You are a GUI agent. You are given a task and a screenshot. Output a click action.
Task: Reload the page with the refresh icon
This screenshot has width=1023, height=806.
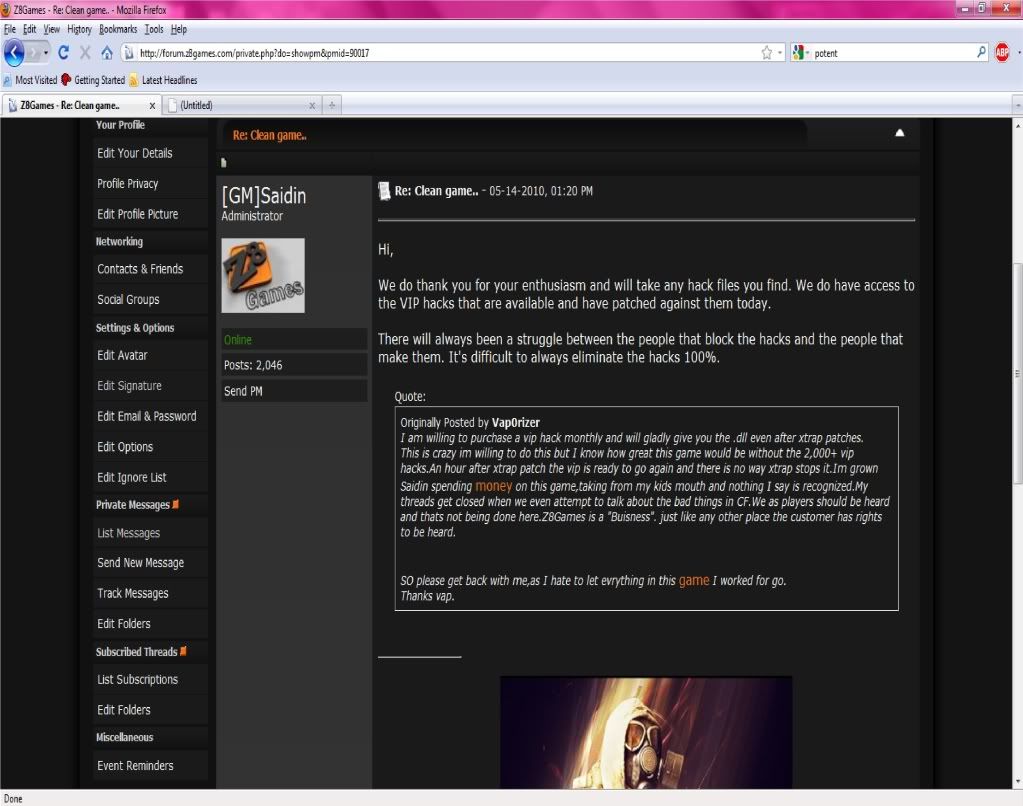click(x=63, y=53)
